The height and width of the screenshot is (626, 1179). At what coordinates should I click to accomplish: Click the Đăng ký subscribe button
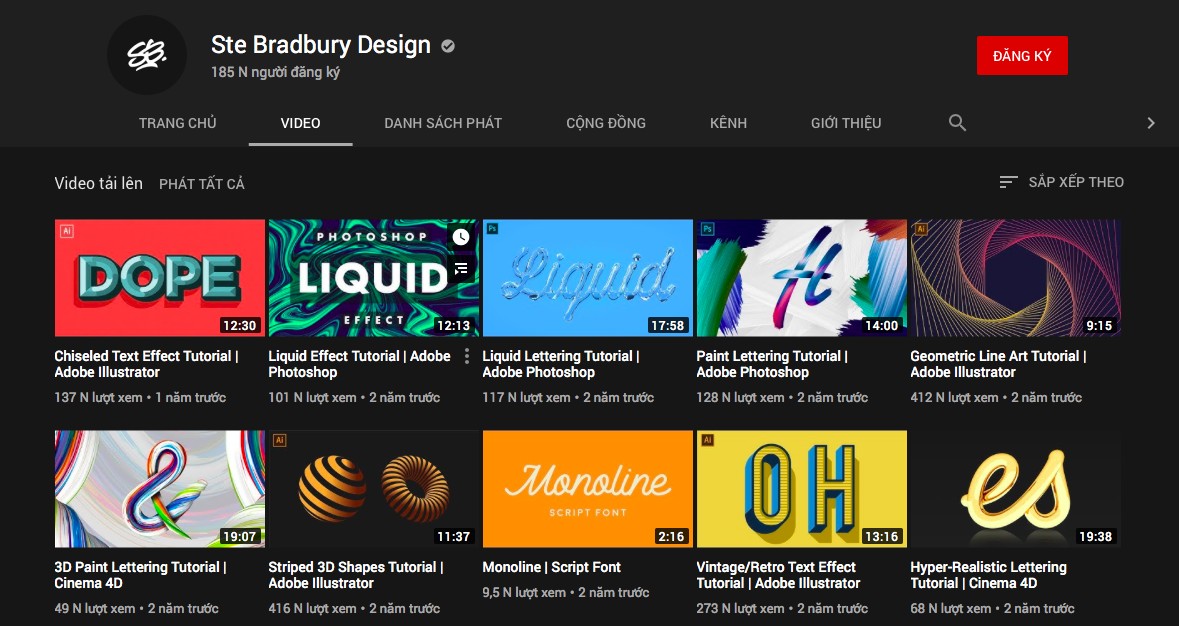(1022, 56)
